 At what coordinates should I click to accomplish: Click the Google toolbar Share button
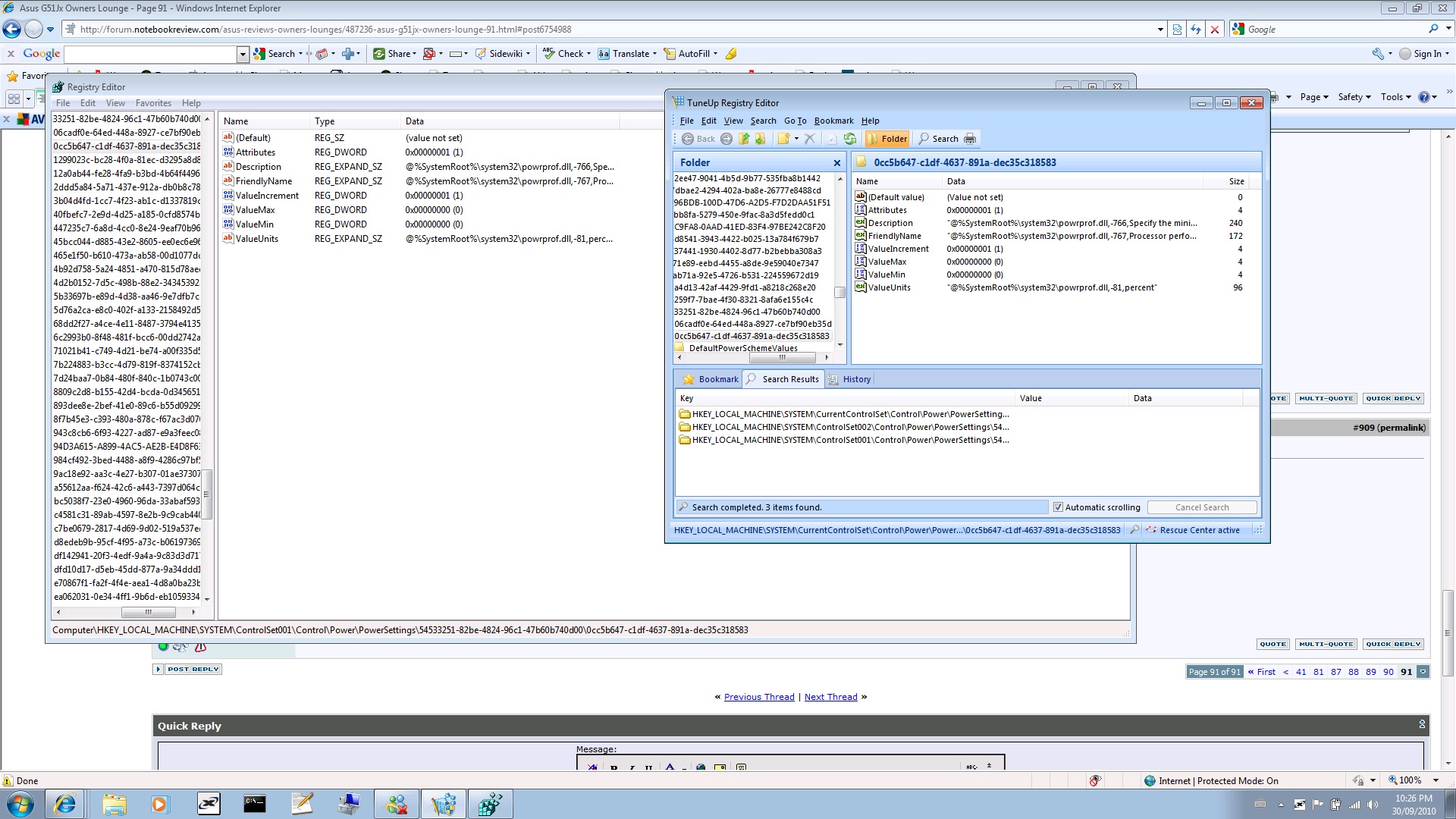[395, 54]
